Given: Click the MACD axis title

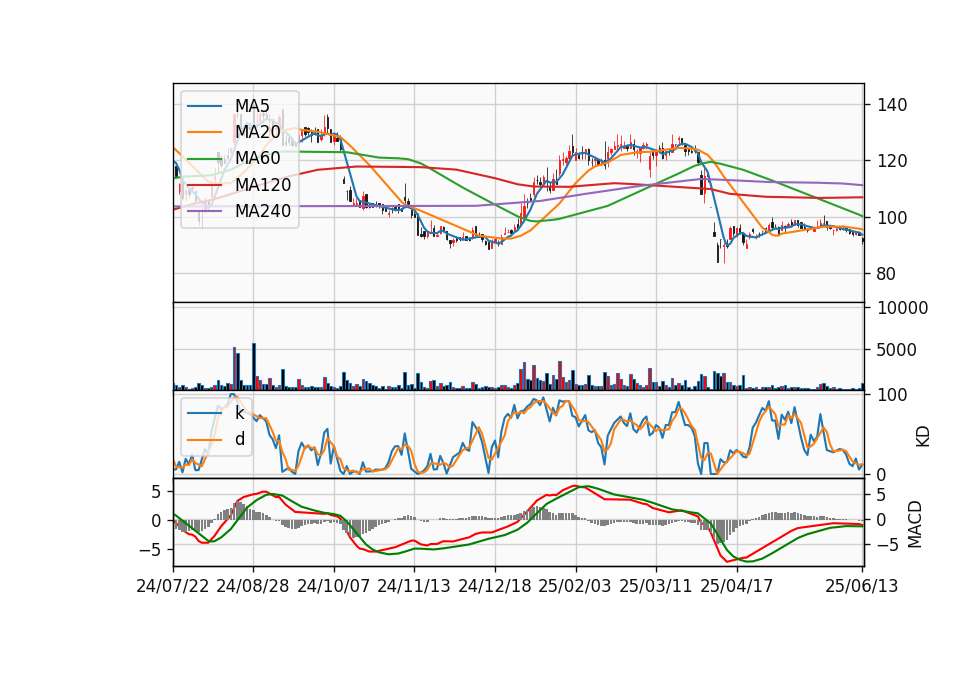Looking at the screenshot, I should coord(915,524).
